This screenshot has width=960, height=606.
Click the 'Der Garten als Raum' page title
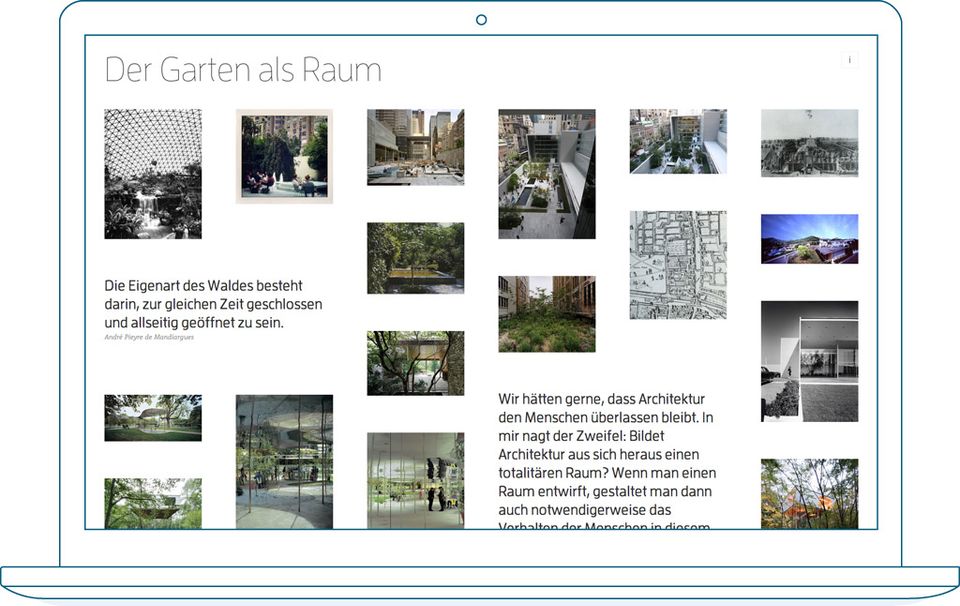243,70
